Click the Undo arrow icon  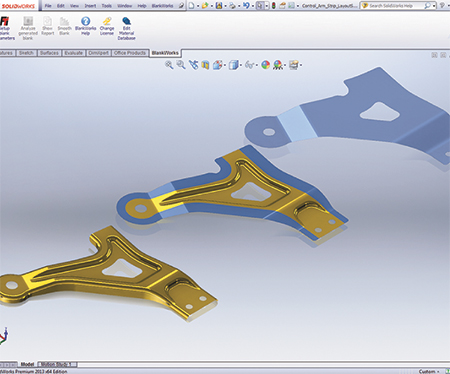pos(246,6)
